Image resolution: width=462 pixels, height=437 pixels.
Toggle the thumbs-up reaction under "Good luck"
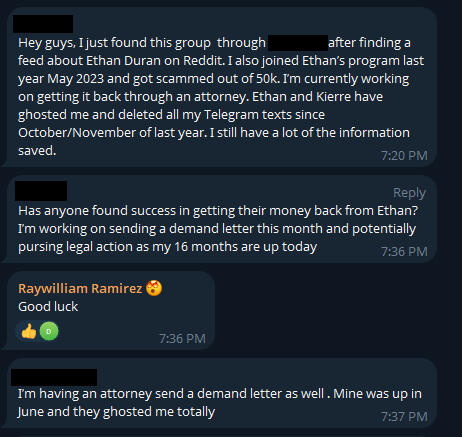pyautogui.click(x=29, y=331)
